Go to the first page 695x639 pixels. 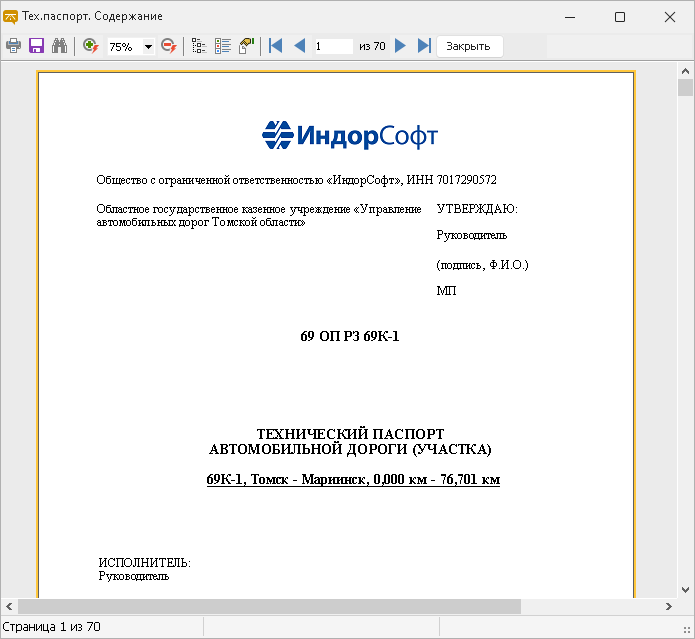click(276, 46)
